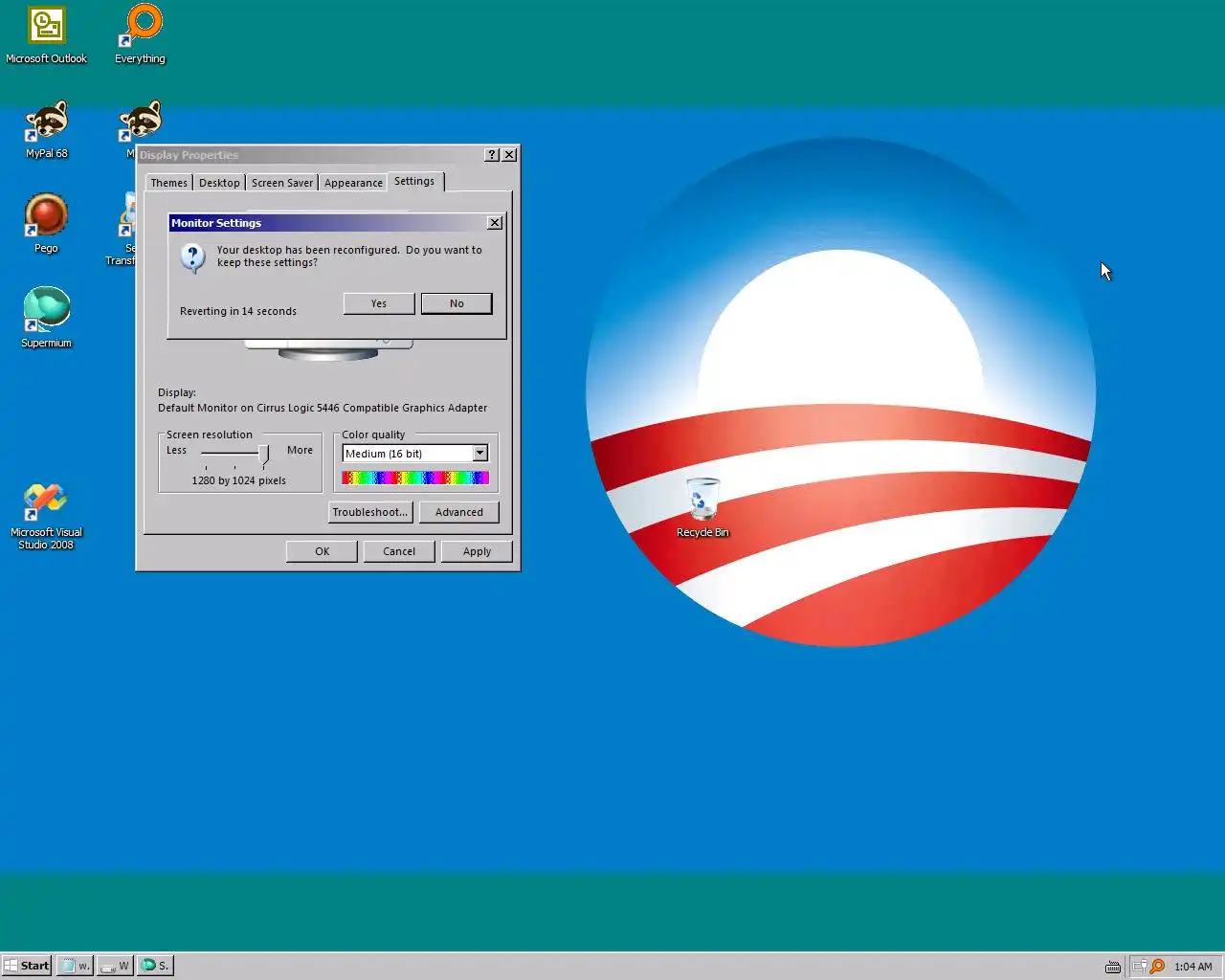1225x980 pixels.
Task: Switch to the Appearance tab
Action: [353, 183]
